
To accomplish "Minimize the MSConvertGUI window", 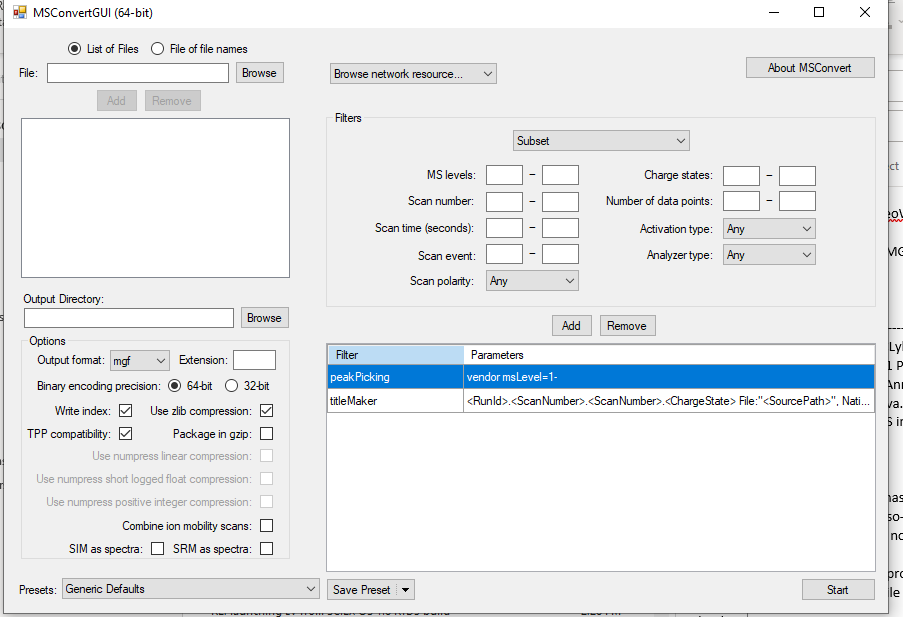I will point(774,12).
